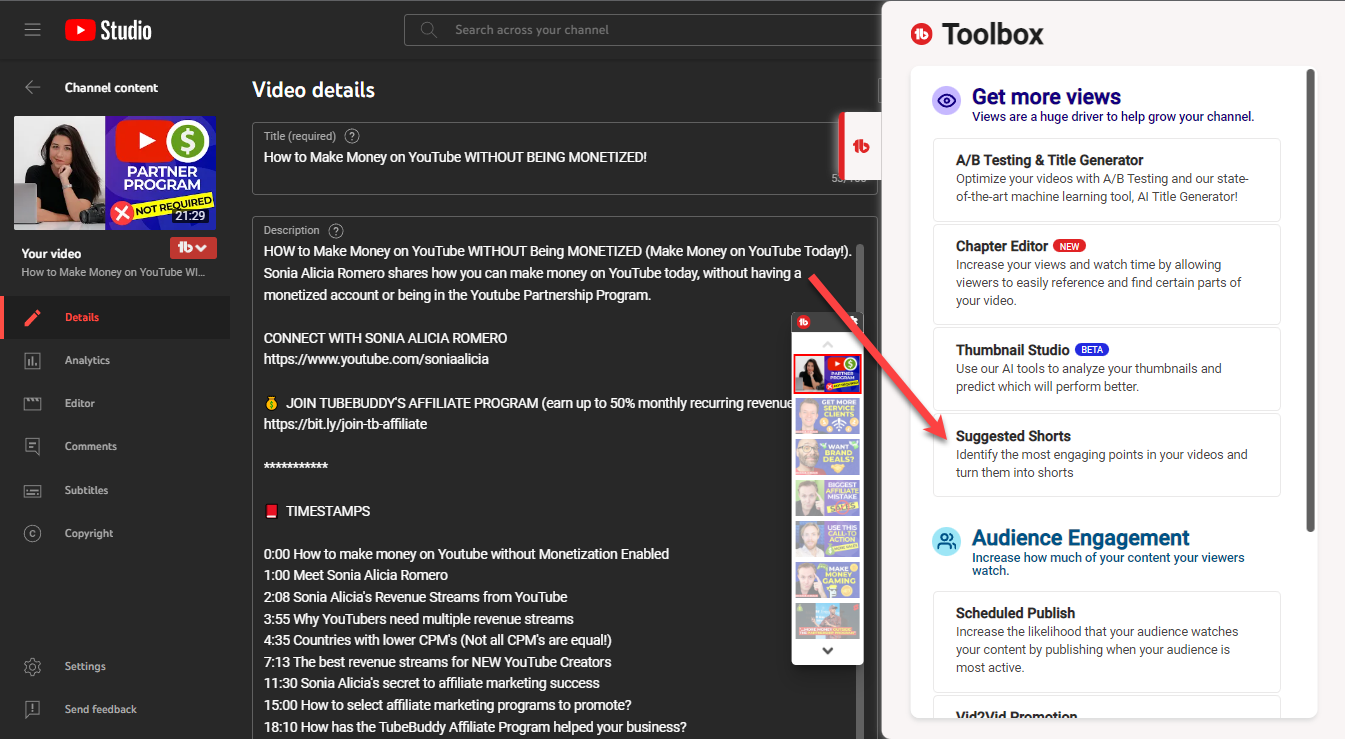Click the back arrow beside Channel content
Image resolution: width=1345 pixels, height=739 pixels.
(33, 88)
